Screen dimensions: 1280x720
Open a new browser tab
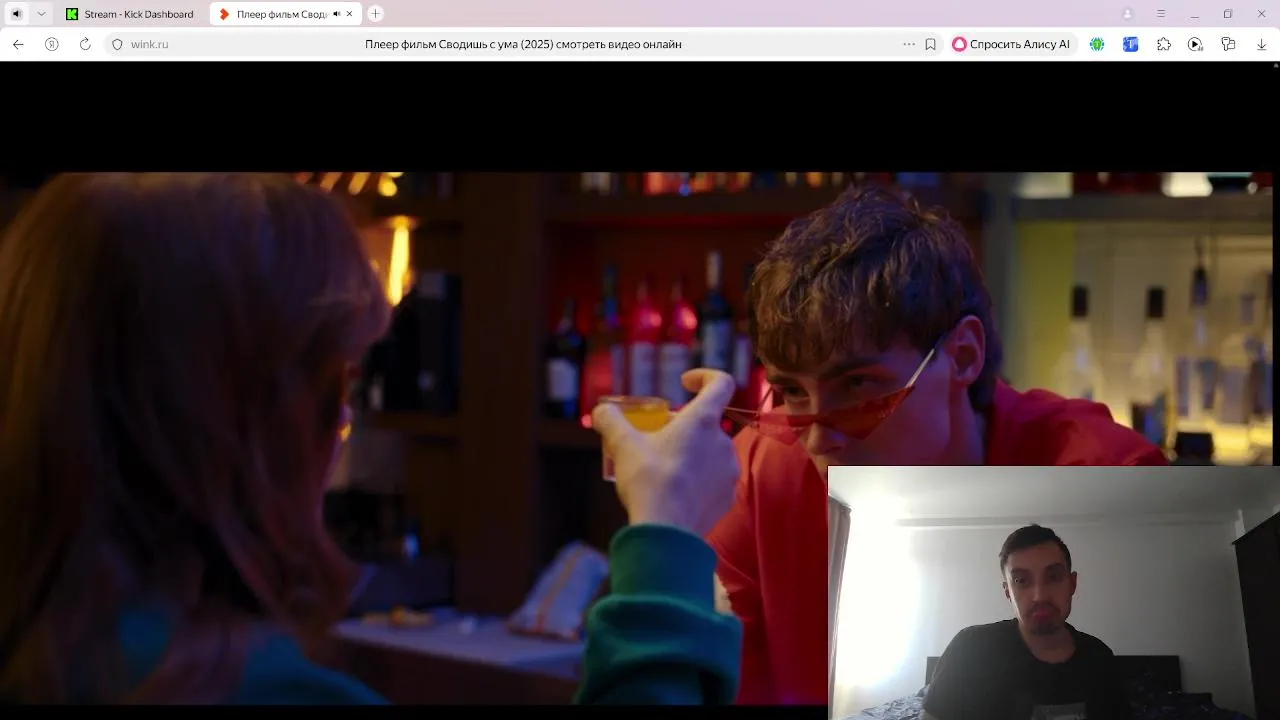click(375, 14)
